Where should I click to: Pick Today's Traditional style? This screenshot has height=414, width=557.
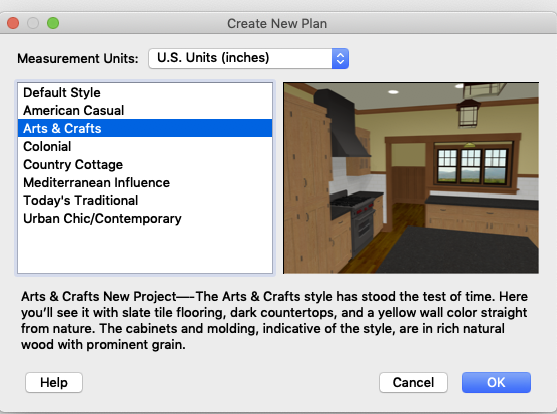(x=145, y=200)
